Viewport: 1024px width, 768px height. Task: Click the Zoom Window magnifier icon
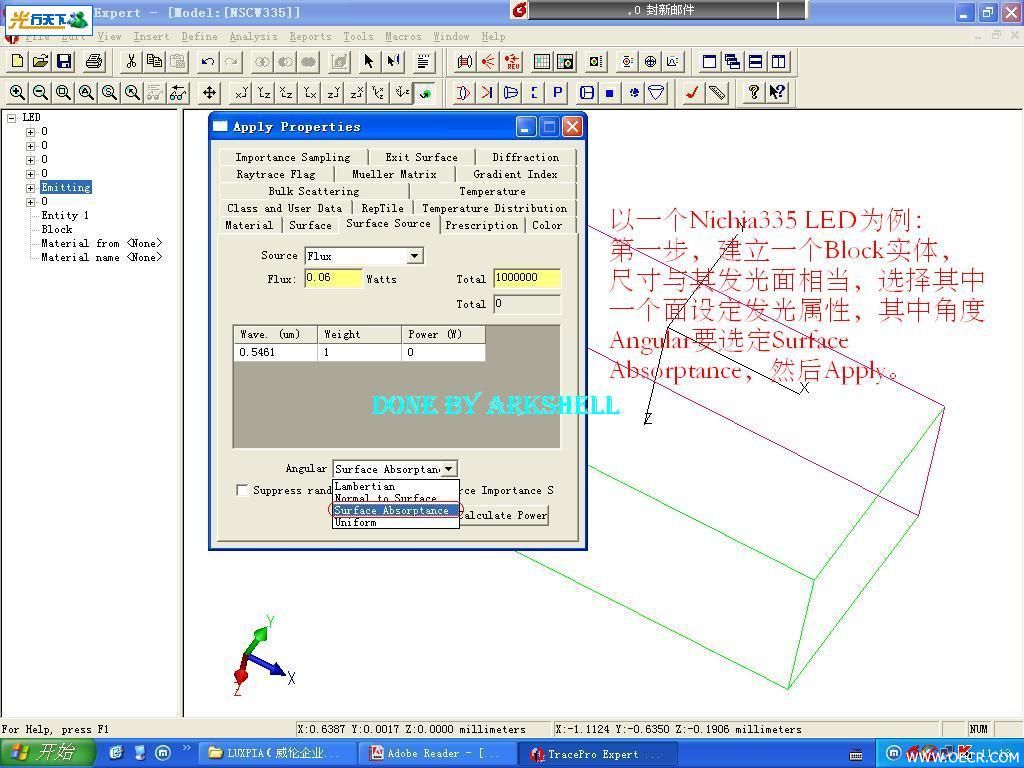coord(63,93)
